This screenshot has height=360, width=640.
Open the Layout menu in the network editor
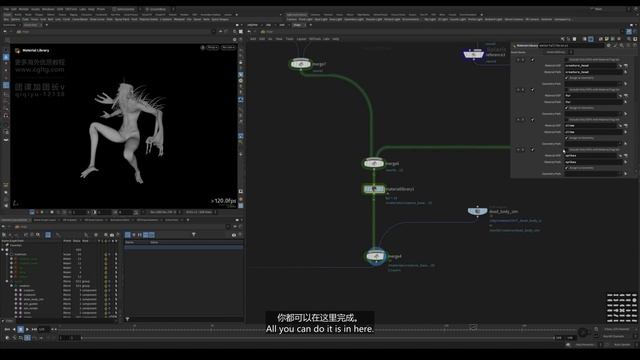click(301, 39)
